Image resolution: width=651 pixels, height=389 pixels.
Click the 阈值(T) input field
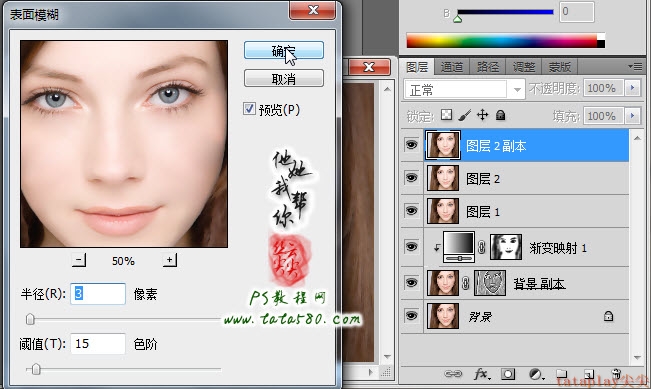[x=98, y=343]
